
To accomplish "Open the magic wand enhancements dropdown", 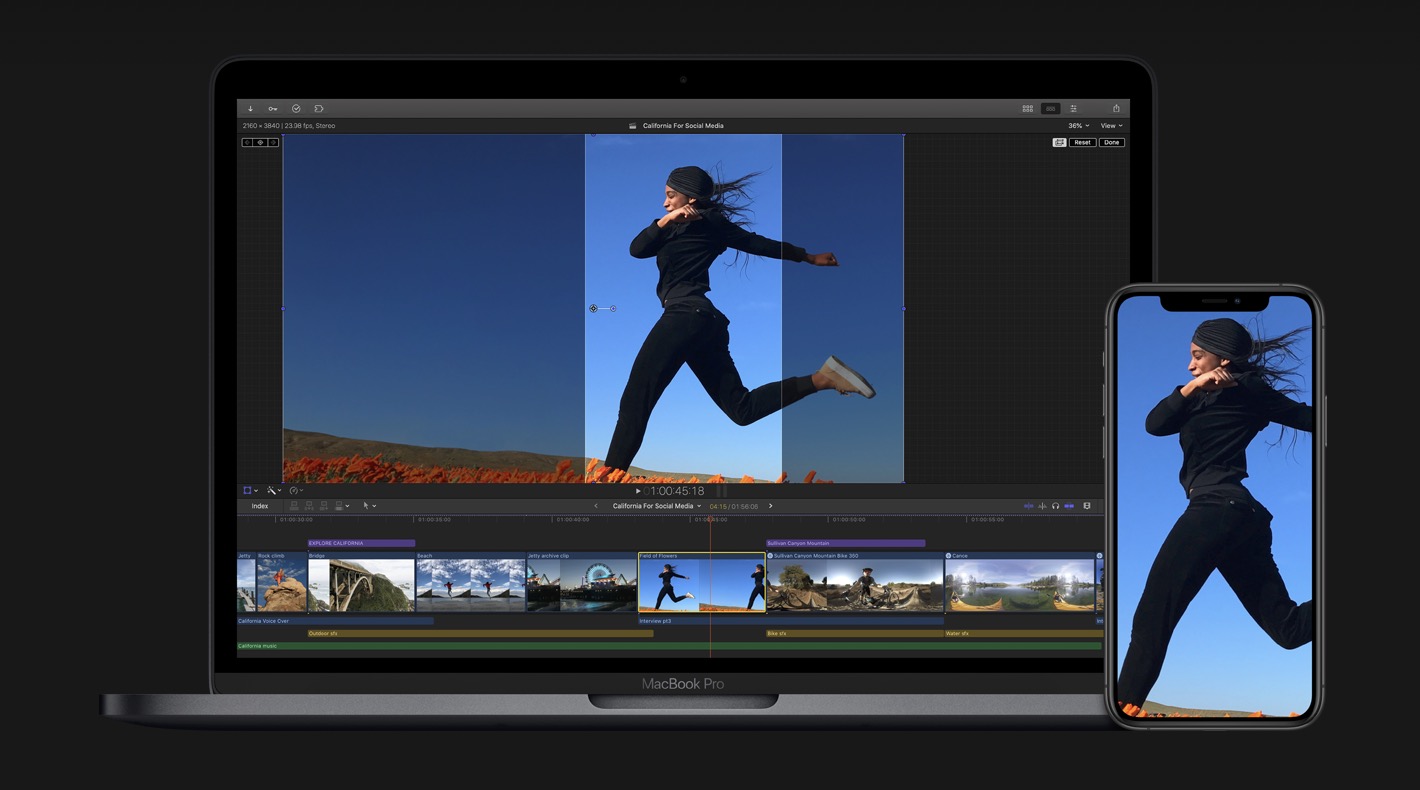I will click(274, 491).
